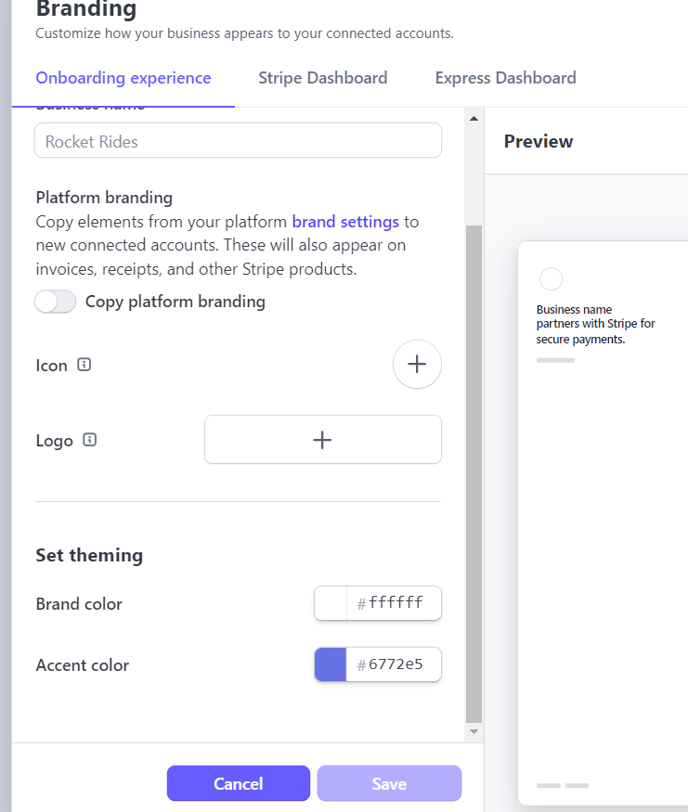
Task: Click scrollbar down arrow
Action: (x=474, y=732)
